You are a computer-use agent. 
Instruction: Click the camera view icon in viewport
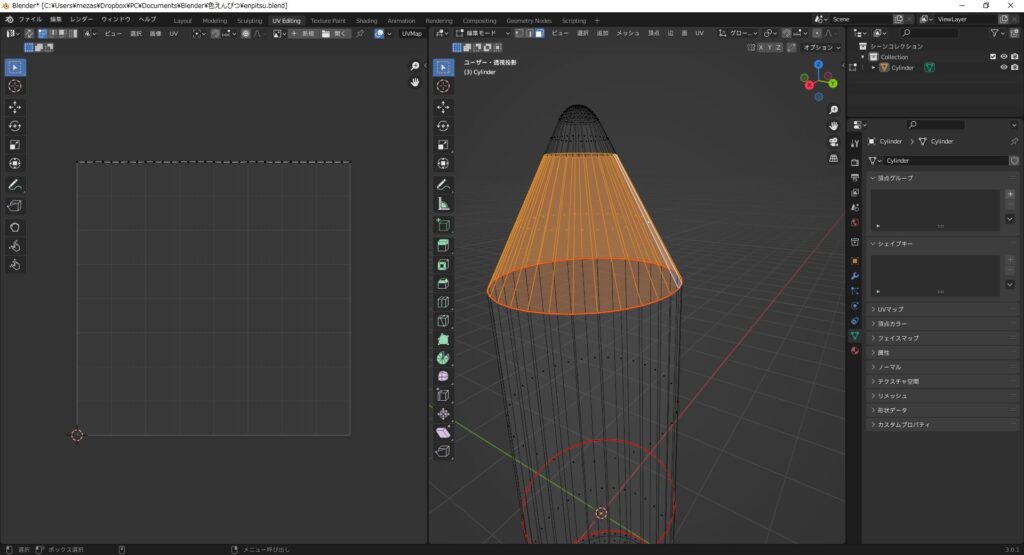pos(834,141)
